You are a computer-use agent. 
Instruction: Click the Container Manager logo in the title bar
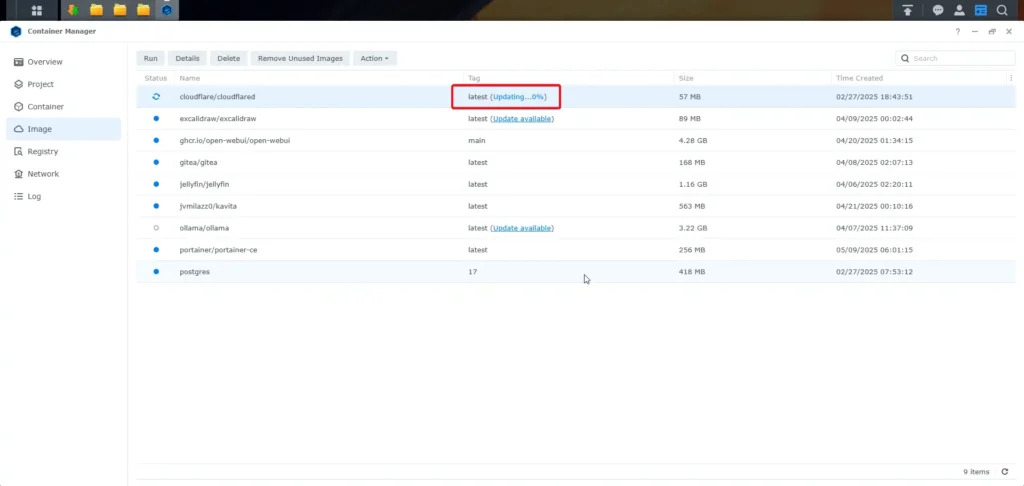[16, 31]
